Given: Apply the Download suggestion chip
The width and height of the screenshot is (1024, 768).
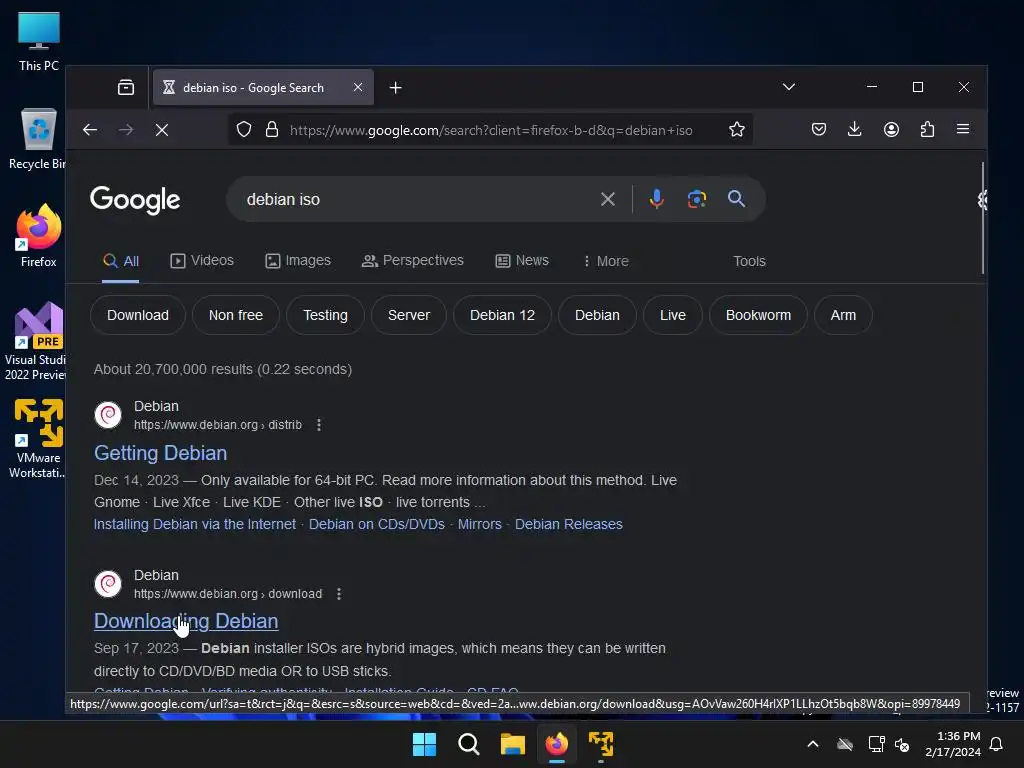Looking at the screenshot, I should [138, 315].
